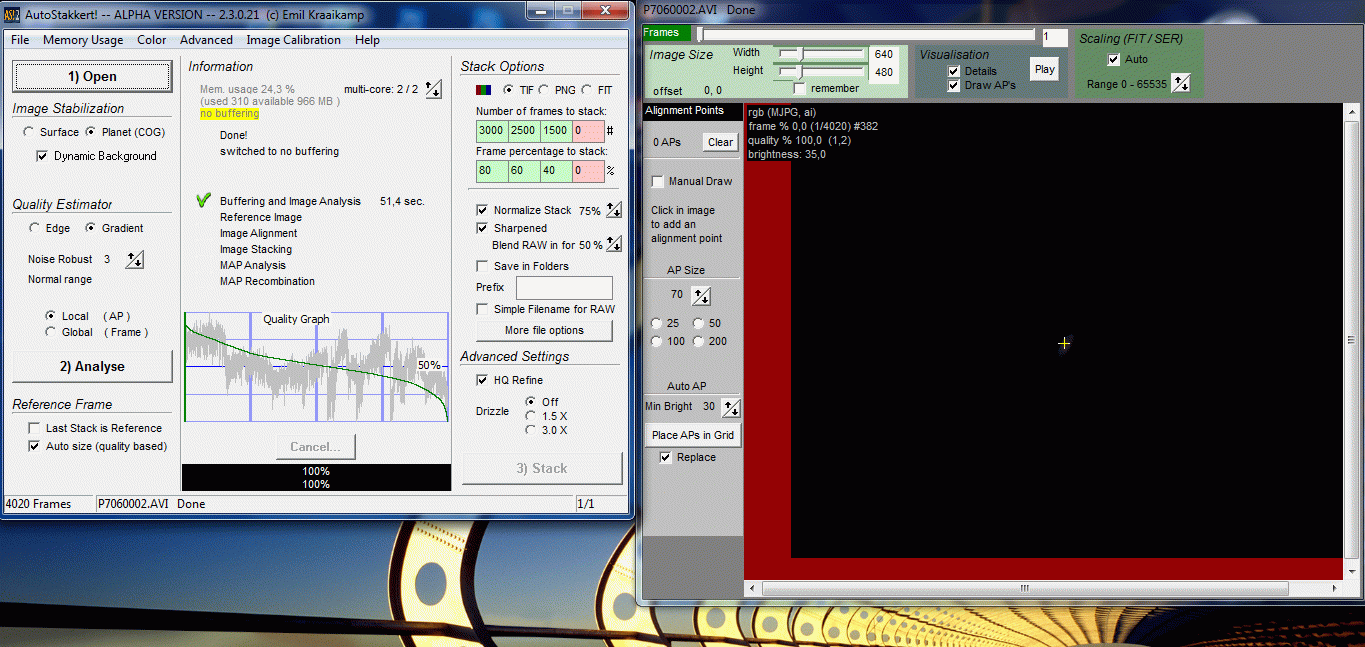Viewport: 1365px width, 647px height.
Task: Click the RGB color channel icon
Action: click(x=483, y=90)
